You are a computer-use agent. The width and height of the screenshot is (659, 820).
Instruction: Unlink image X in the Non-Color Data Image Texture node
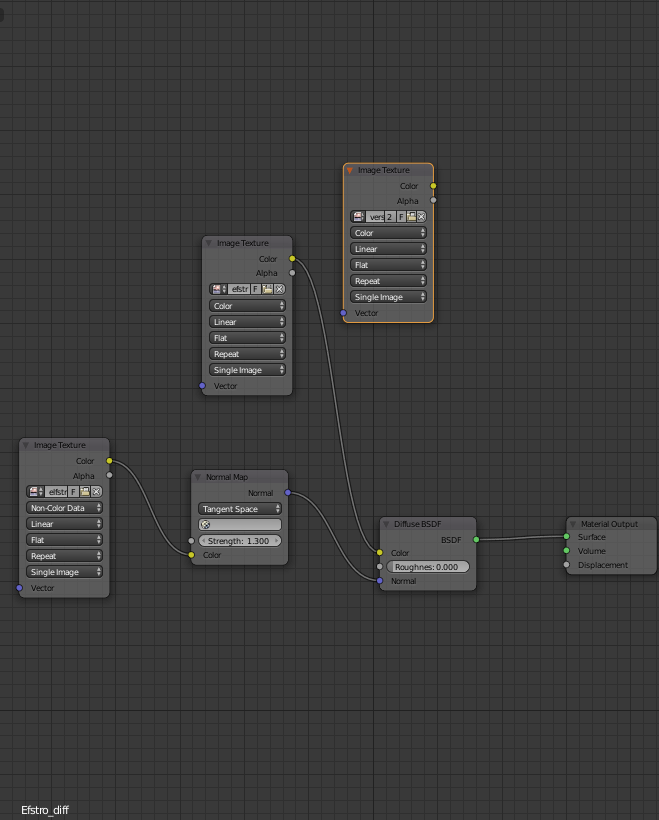tap(96, 492)
